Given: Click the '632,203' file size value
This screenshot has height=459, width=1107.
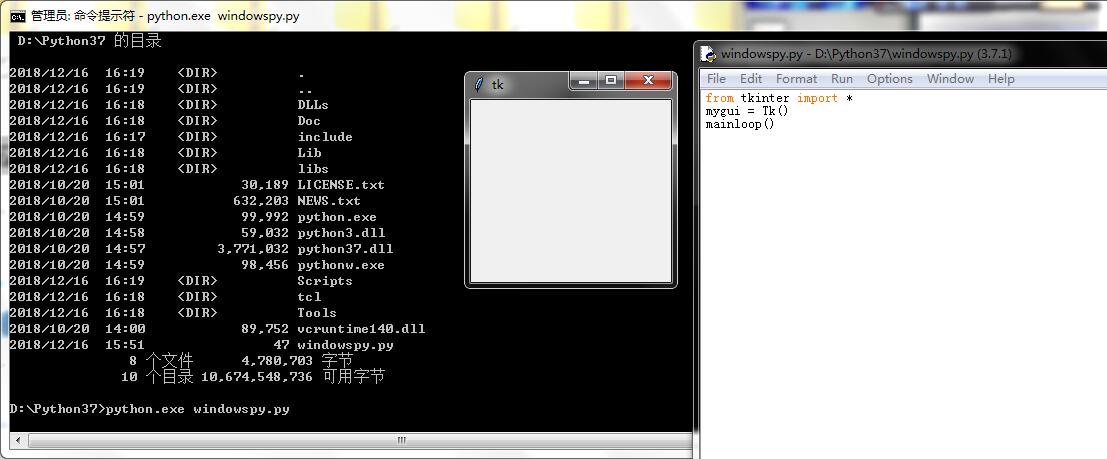Looking at the screenshot, I should (261, 201).
